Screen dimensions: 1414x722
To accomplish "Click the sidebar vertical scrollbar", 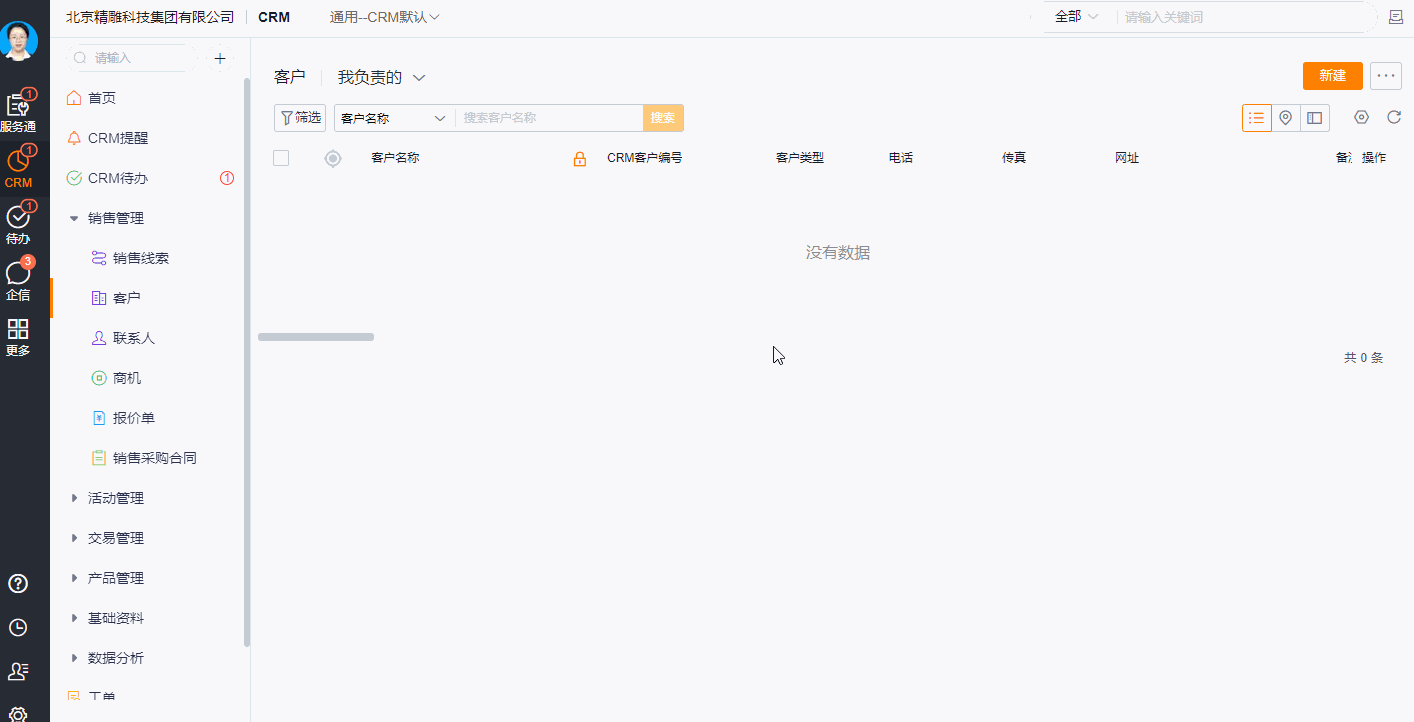I will pyautogui.click(x=247, y=360).
